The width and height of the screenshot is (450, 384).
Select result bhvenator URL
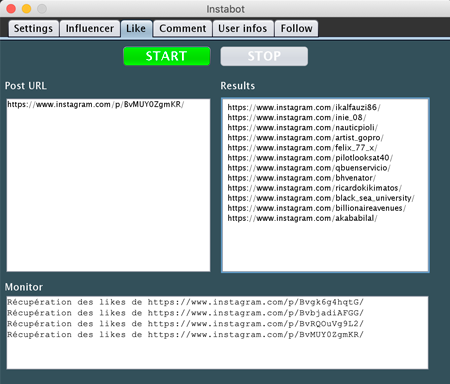click(302, 178)
